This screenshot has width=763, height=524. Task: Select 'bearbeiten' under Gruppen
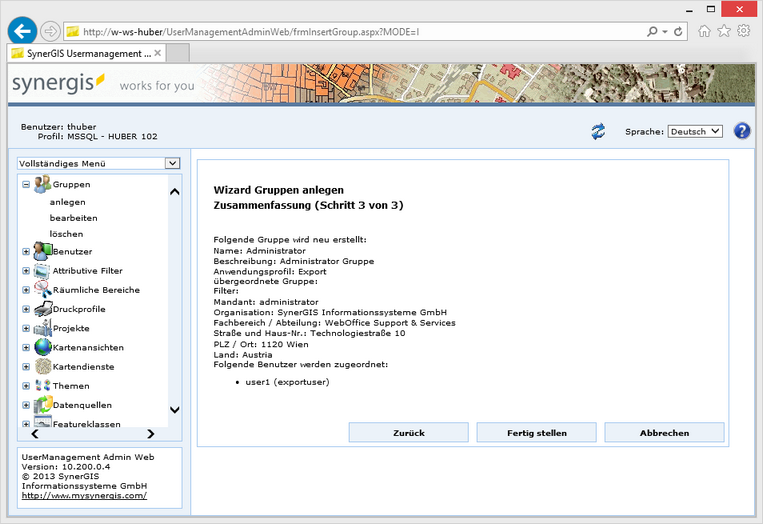pyautogui.click(x=73, y=218)
